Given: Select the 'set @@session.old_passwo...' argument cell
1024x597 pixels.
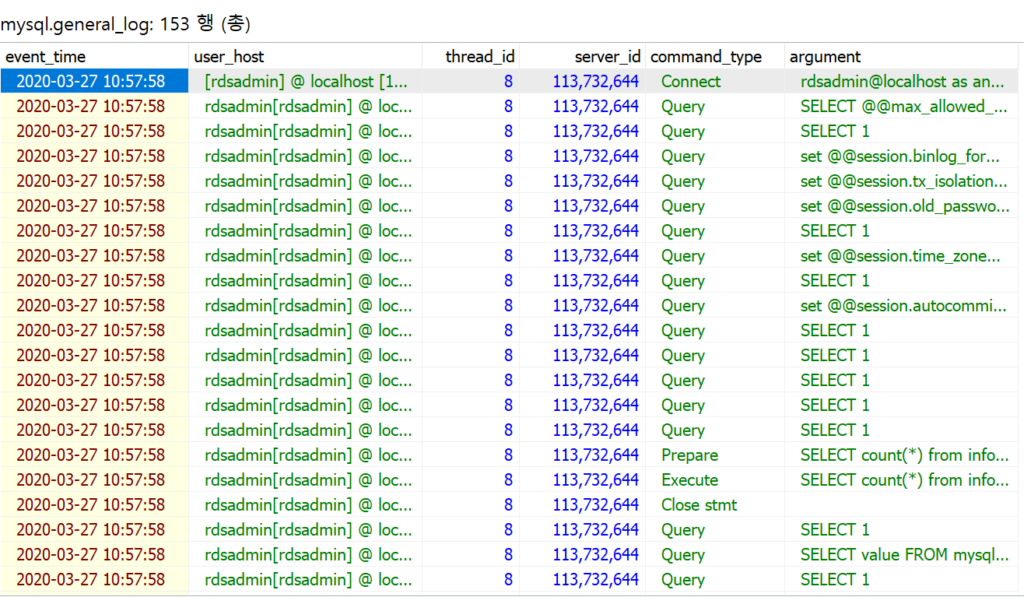Looking at the screenshot, I should 903,207.
